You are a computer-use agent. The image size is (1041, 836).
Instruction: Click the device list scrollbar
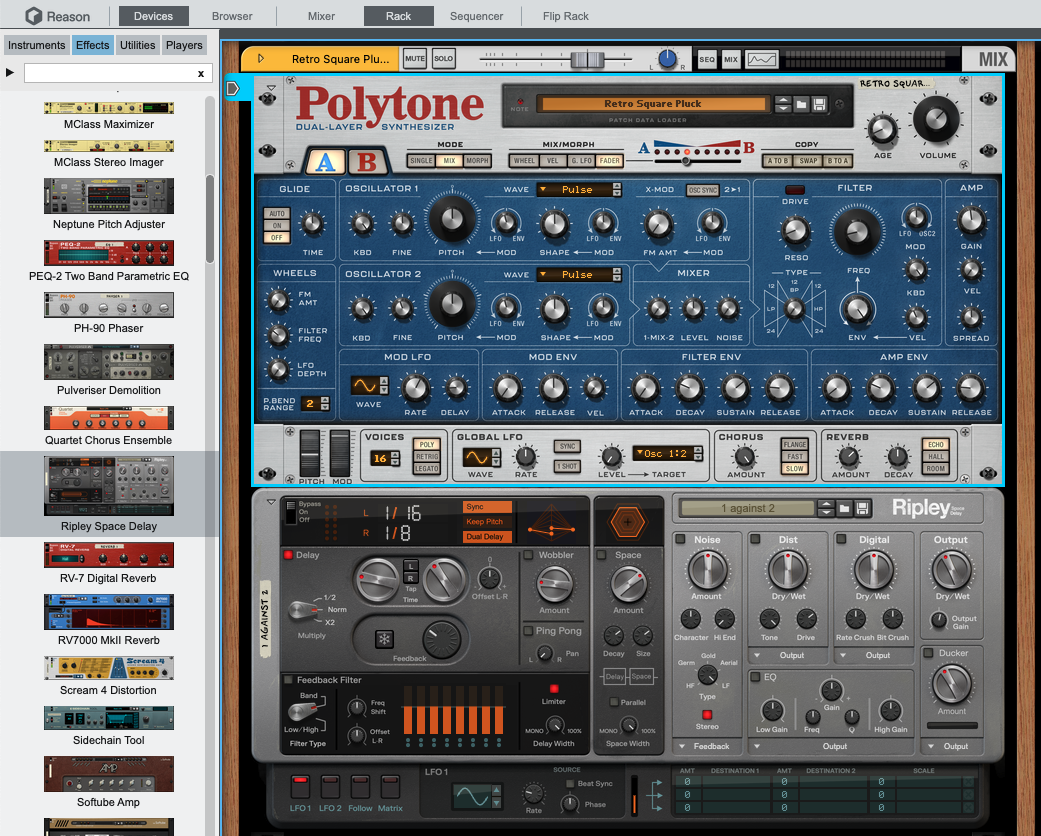210,218
